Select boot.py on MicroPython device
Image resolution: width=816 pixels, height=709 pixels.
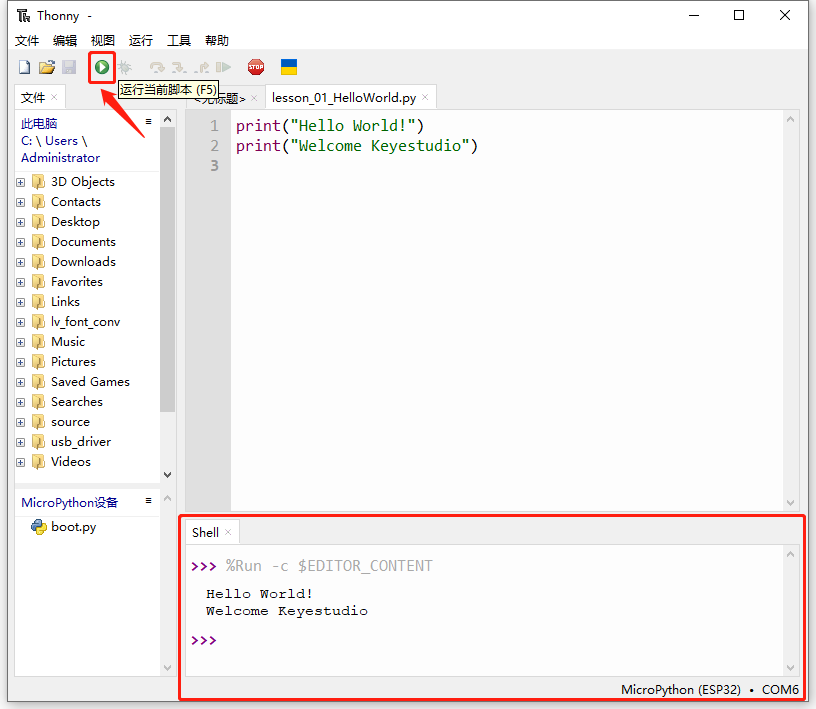point(73,527)
